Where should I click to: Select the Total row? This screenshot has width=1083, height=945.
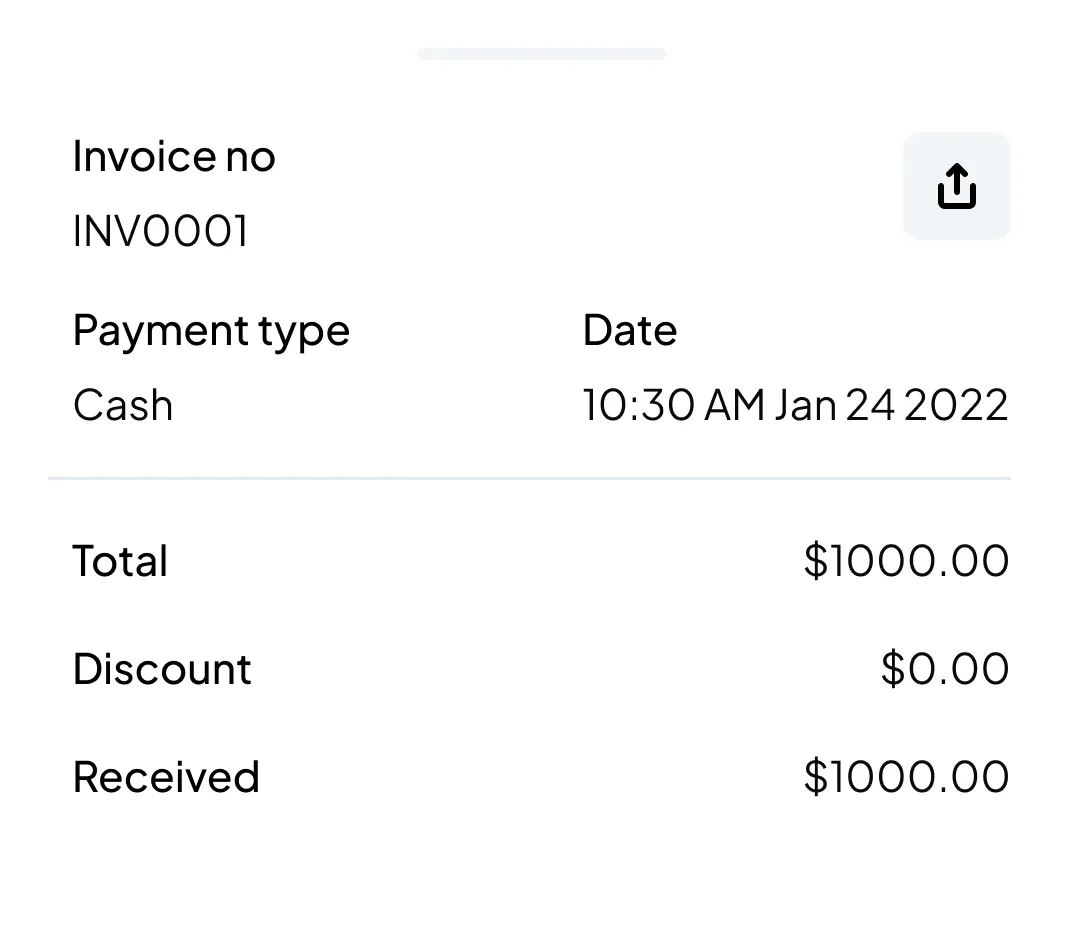[x=120, y=560]
